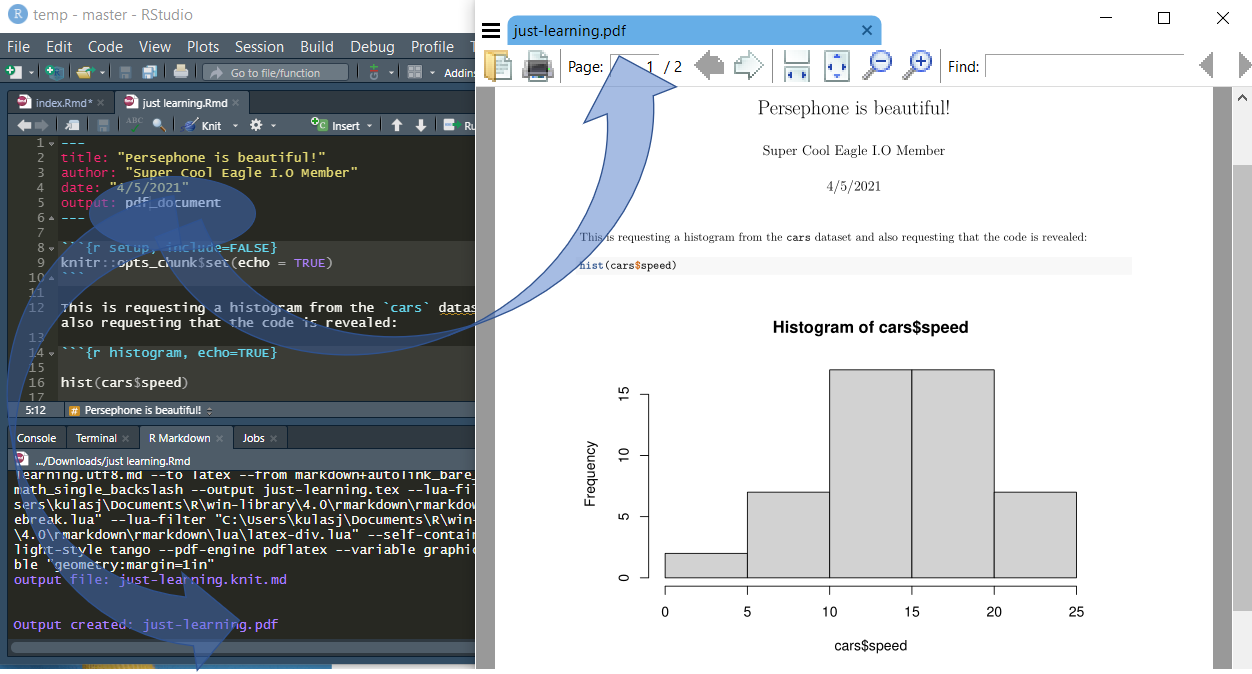Expand the gear options dropdown arrow
This screenshot has width=1252, height=674.
(273, 126)
